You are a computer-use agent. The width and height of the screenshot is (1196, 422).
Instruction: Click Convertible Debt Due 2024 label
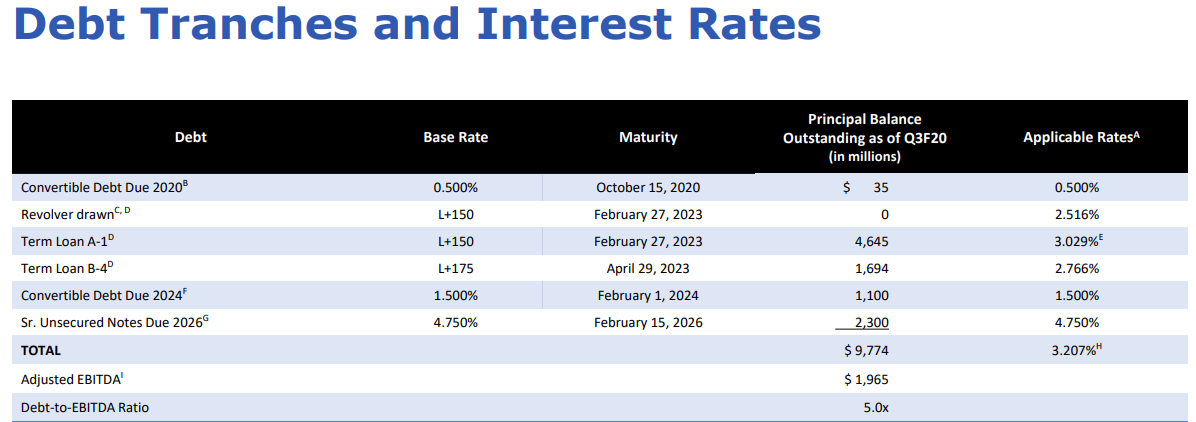click(x=104, y=295)
